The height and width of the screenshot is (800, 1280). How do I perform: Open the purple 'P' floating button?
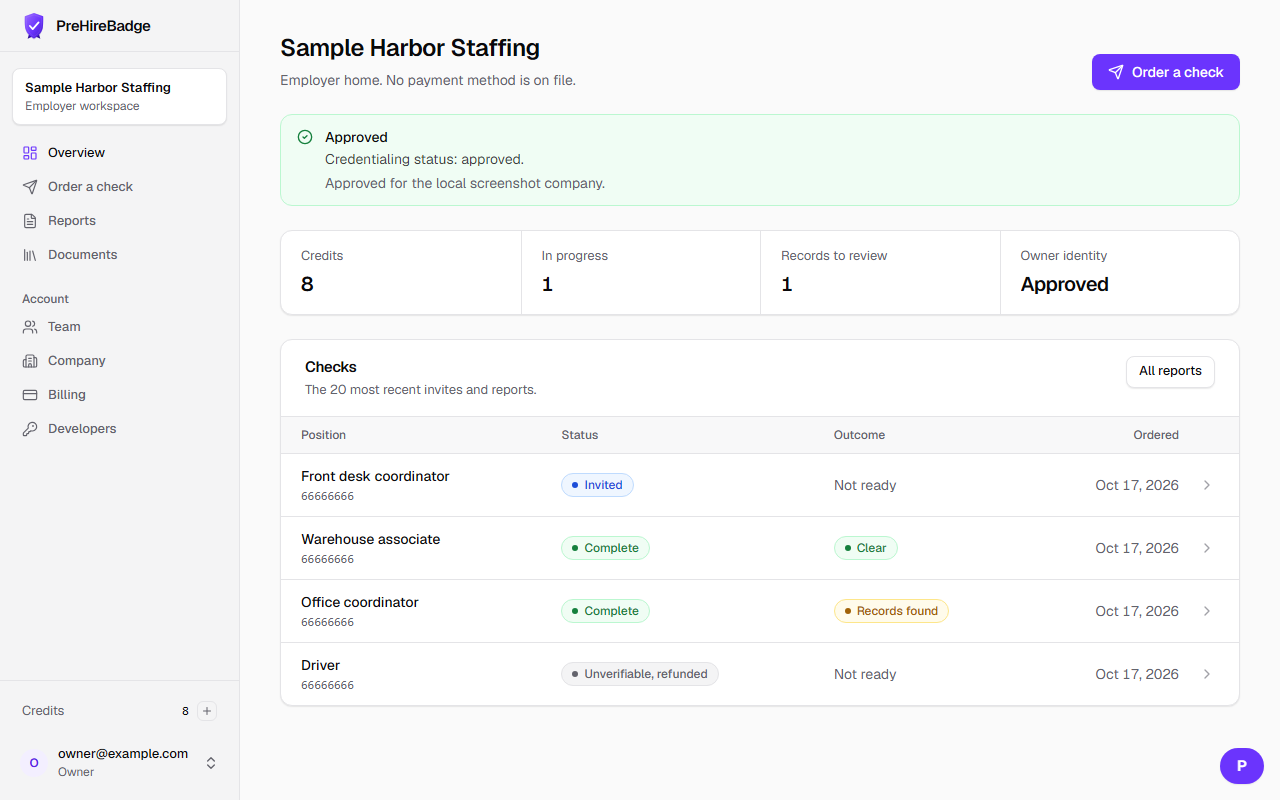[1242, 766]
